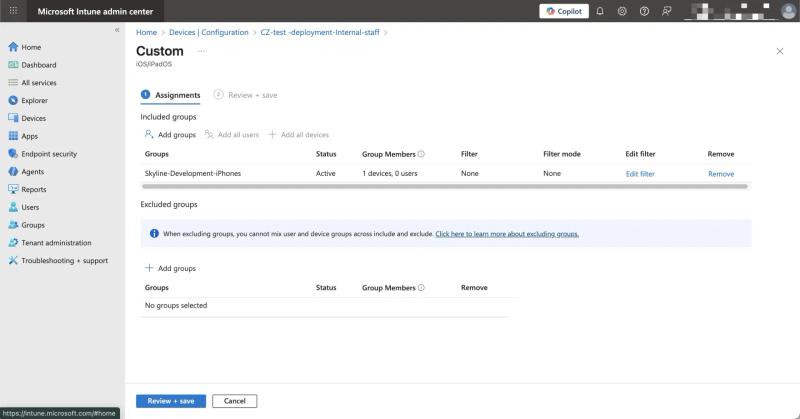Show Group Members info icon in Included groups
Screen dimensions: 800x419
coord(421,154)
